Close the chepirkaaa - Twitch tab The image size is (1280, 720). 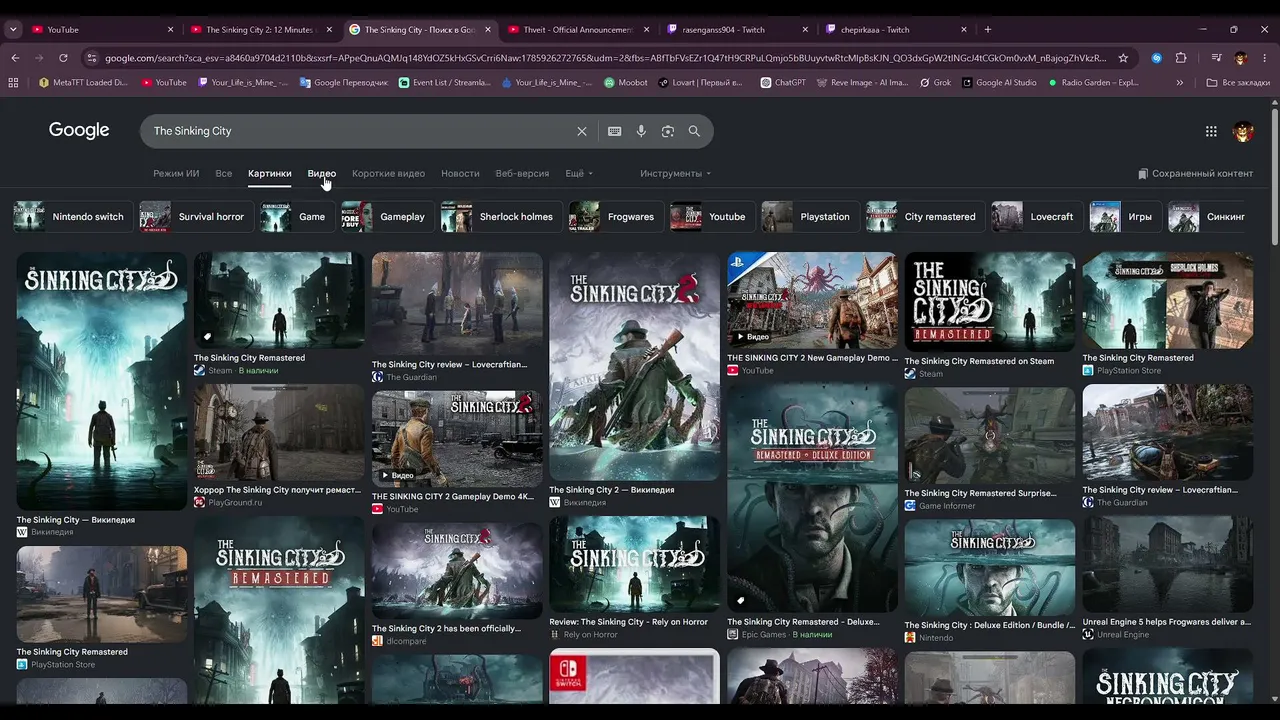pyautogui.click(x=964, y=30)
